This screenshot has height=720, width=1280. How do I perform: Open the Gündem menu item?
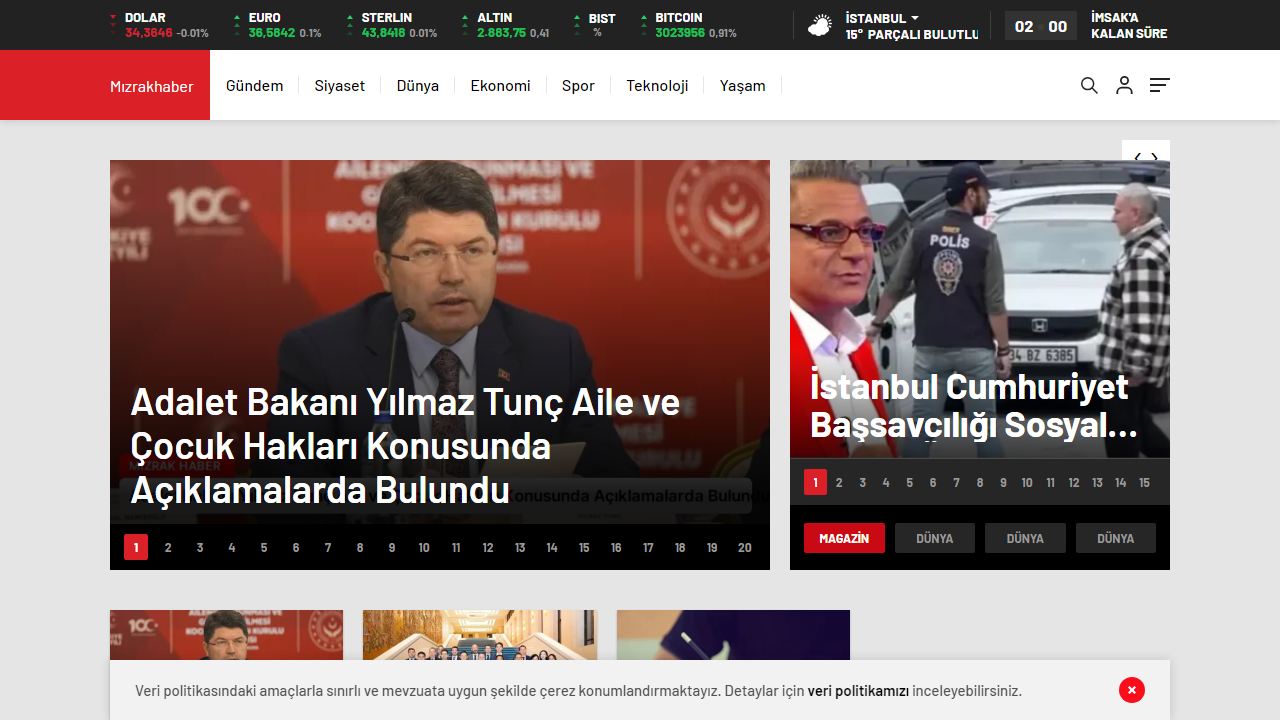pos(254,86)
